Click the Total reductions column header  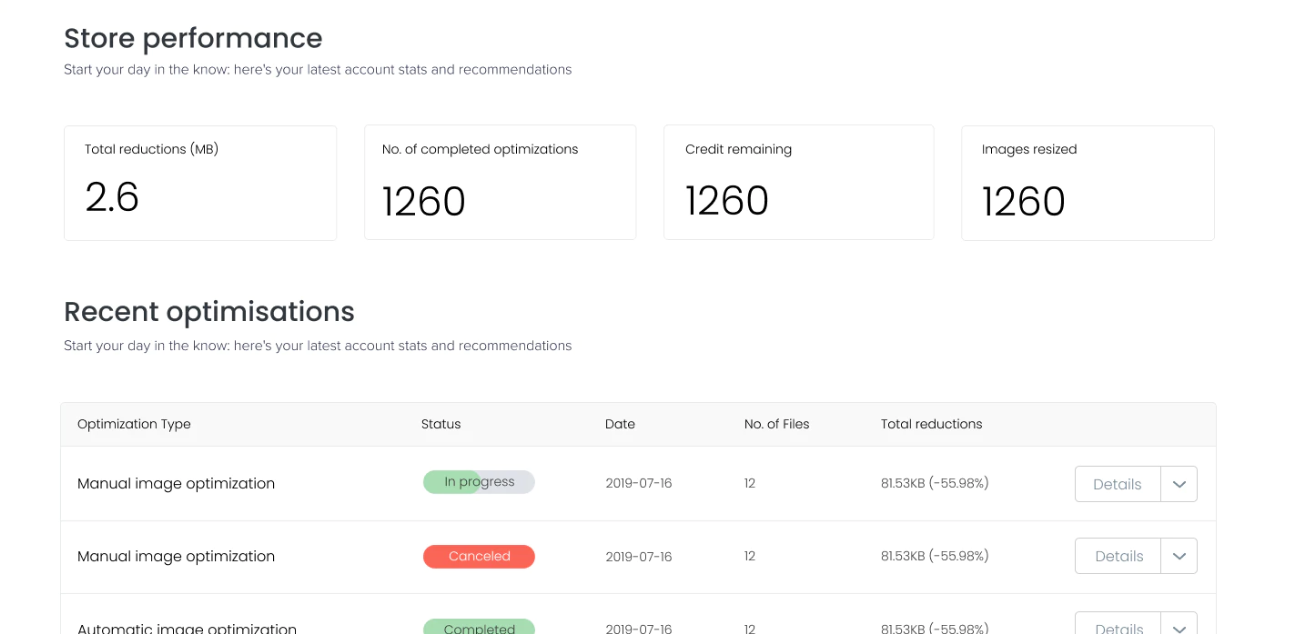[x=931, y=424]
